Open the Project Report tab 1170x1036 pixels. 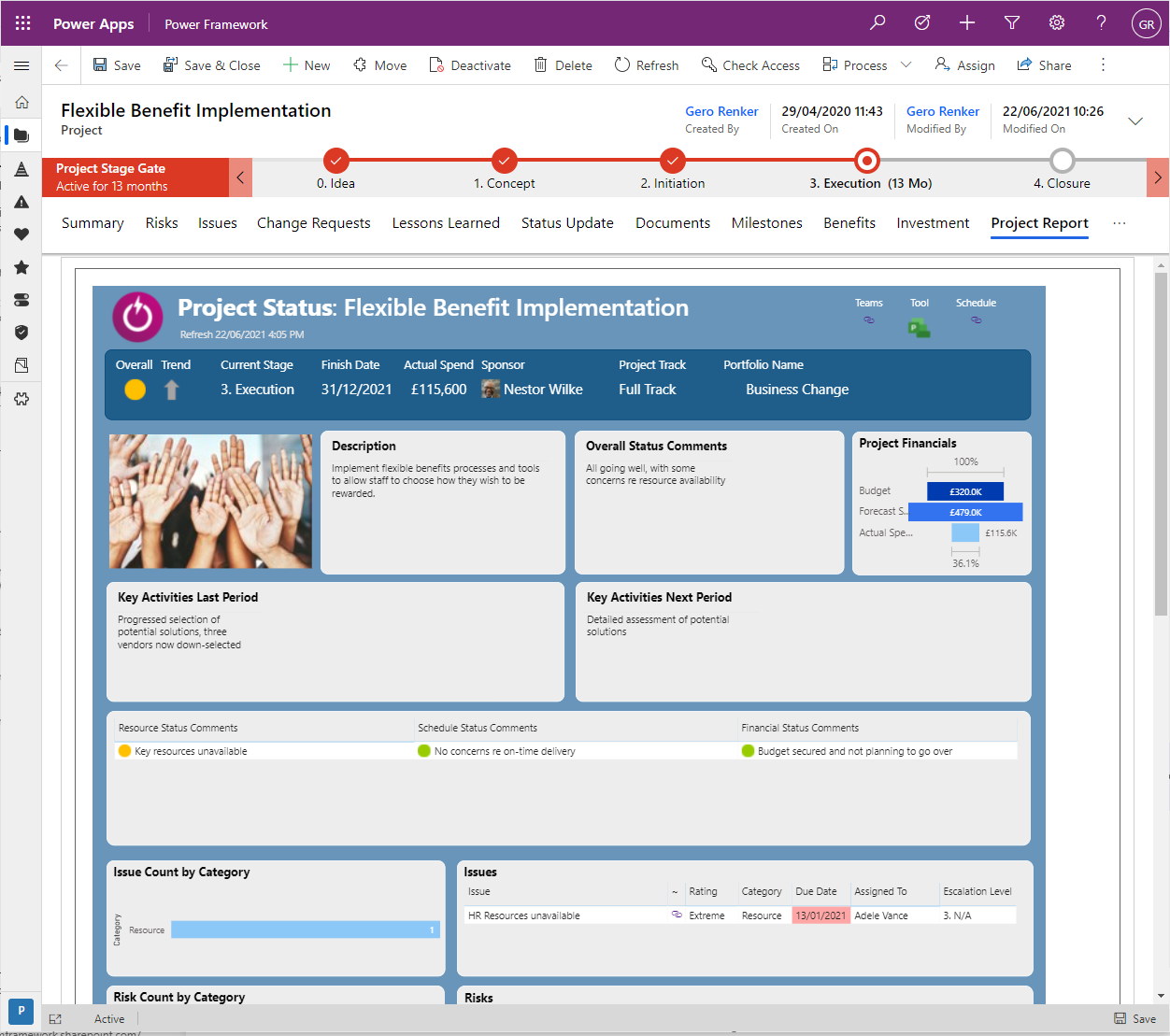1039,223
